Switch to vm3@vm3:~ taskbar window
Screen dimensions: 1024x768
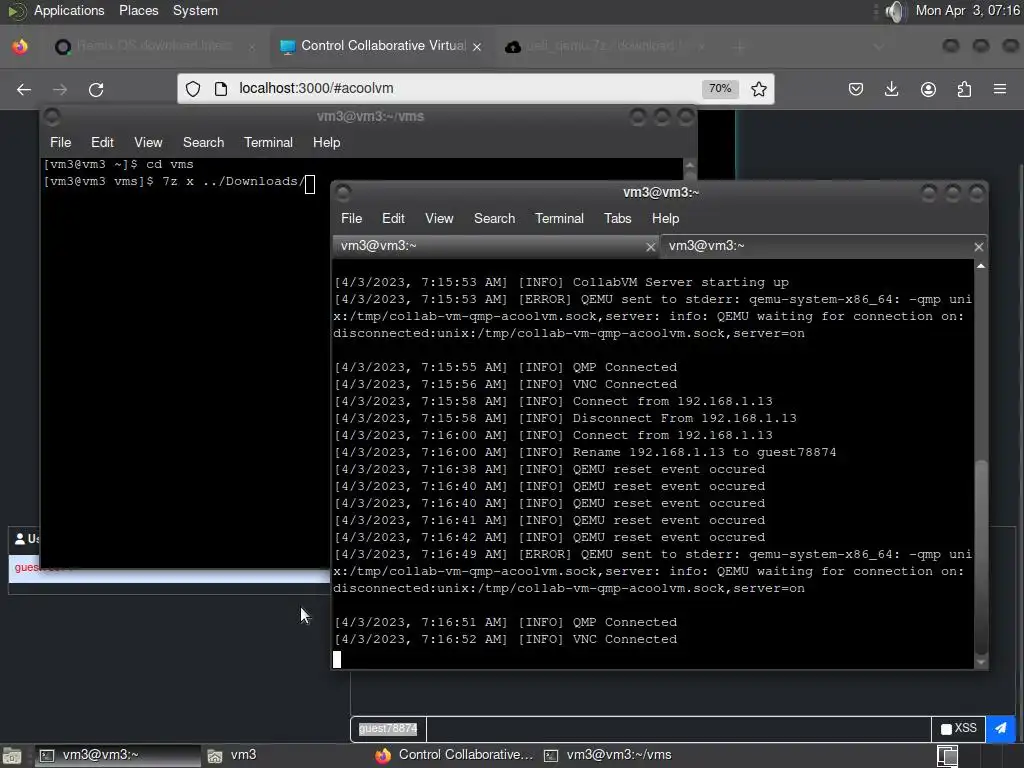pyautogui.click(x=118, y=756)
